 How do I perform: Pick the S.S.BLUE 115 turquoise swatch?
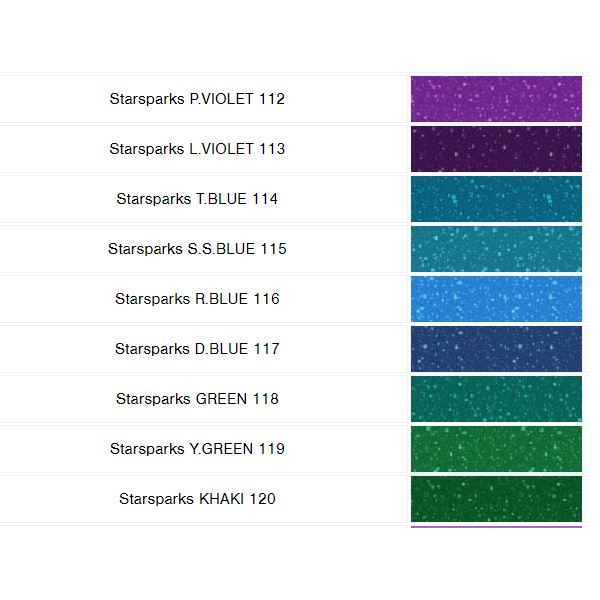click(496, 249)
